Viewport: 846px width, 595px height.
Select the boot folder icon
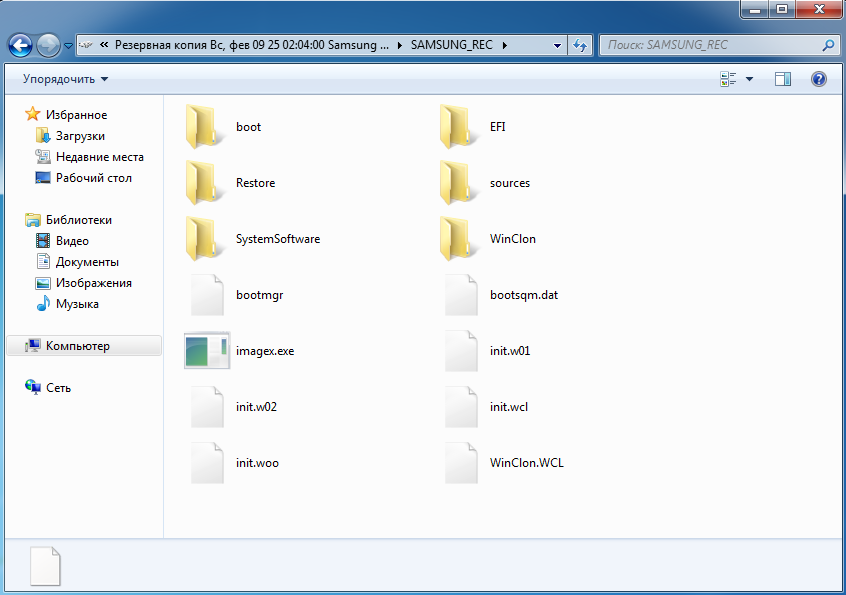[x=205, y=127]
